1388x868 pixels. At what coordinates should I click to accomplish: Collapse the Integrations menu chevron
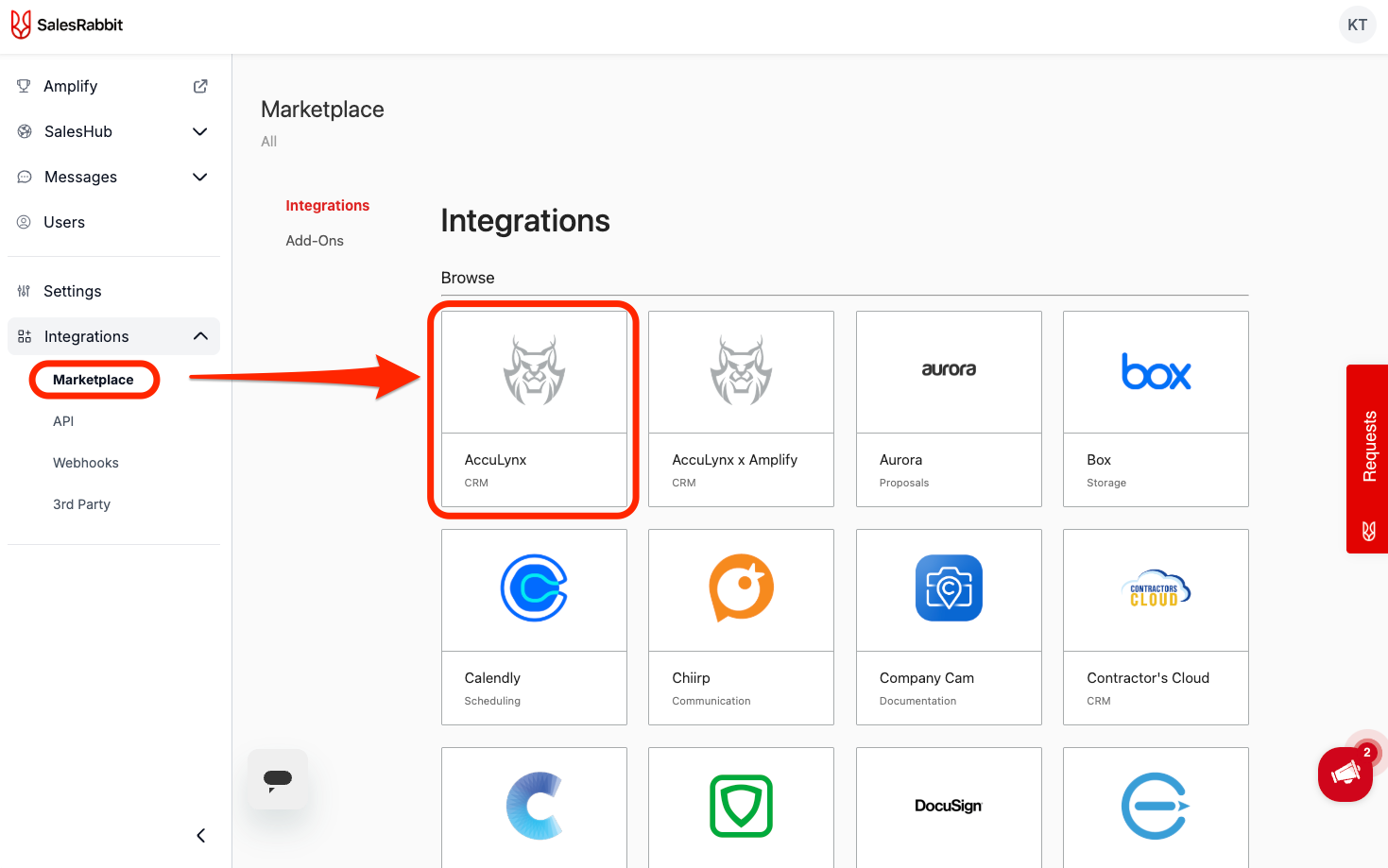point(200,336)
